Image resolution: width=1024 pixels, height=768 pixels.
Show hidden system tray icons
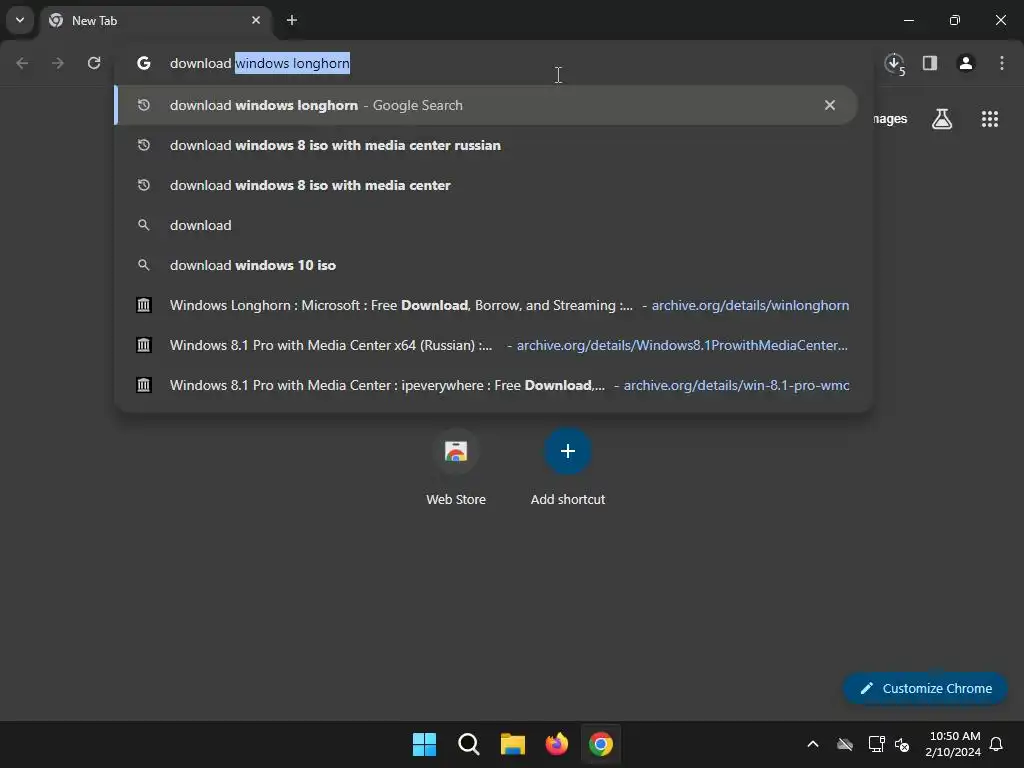click(813, 744)
